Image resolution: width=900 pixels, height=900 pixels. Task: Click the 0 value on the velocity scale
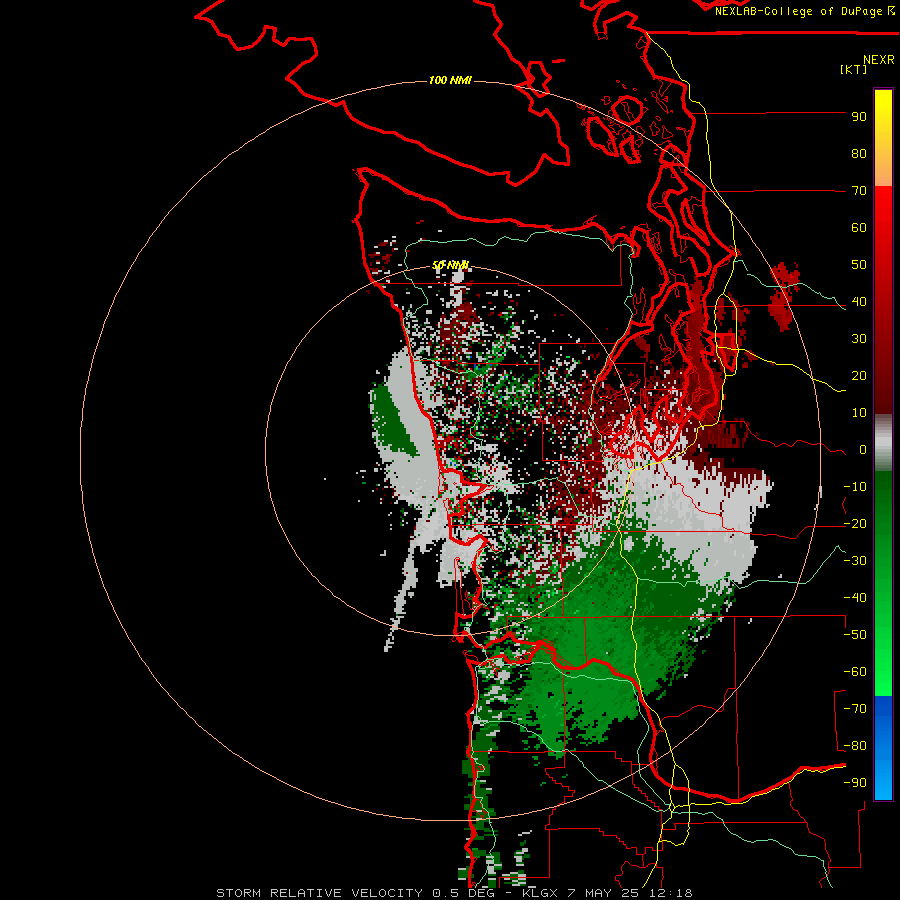(863, 450)
